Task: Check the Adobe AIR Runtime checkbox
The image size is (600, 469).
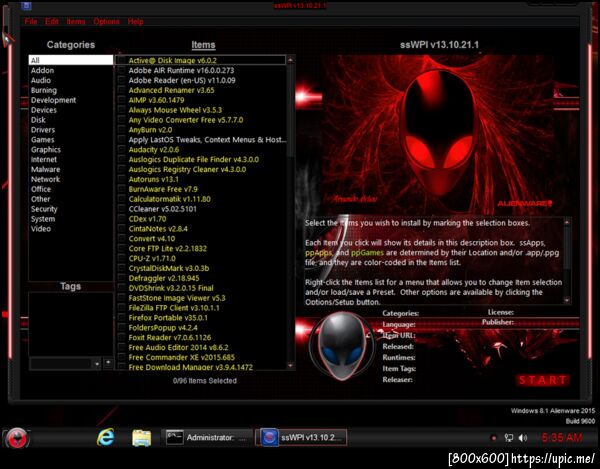Action: pyautogui.click(x=121, y=70)
